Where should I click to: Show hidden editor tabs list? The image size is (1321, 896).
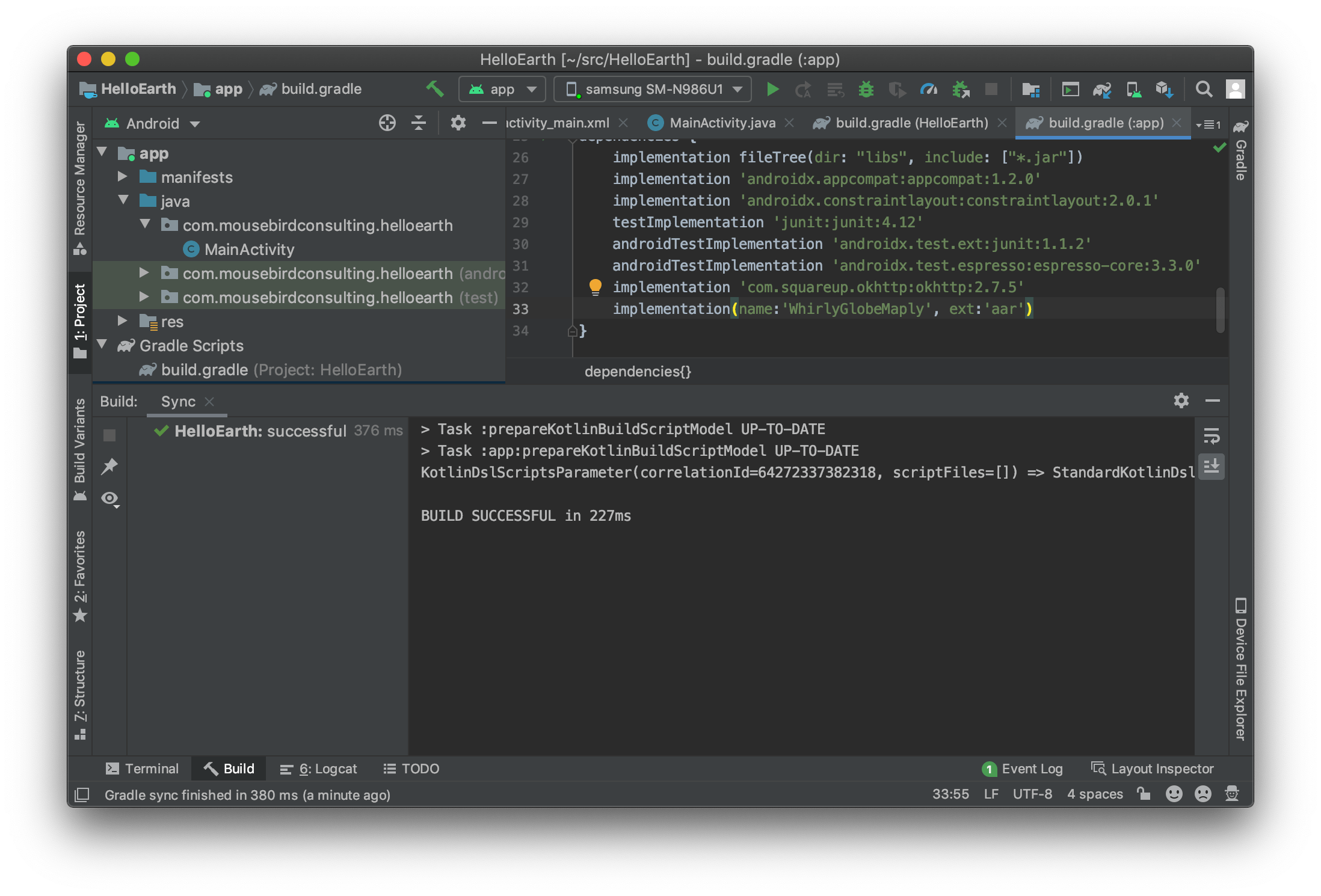pos(1209,124)
